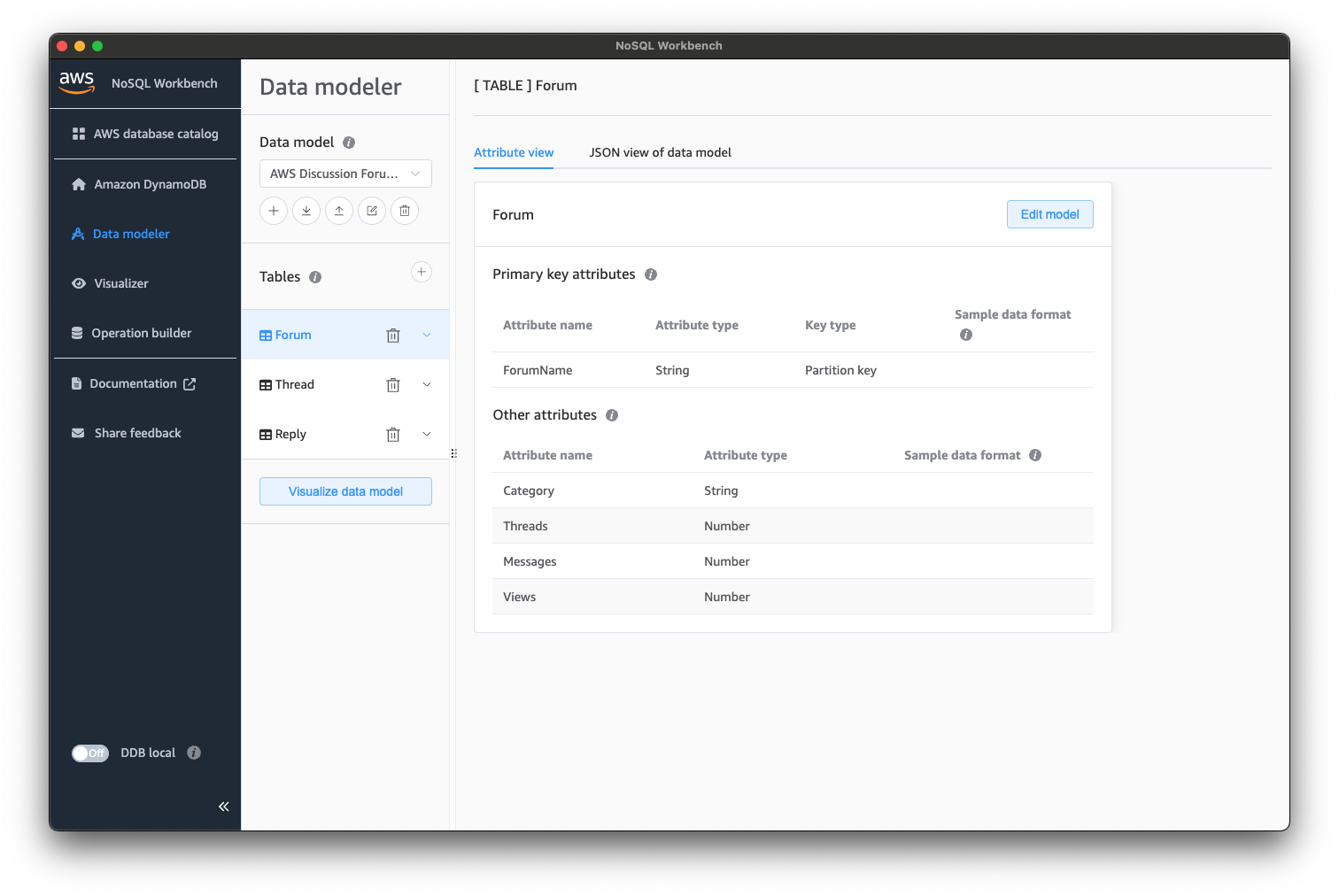Delete the Forum table
This screenshot has height=896, width=1339.
[393, 336]
